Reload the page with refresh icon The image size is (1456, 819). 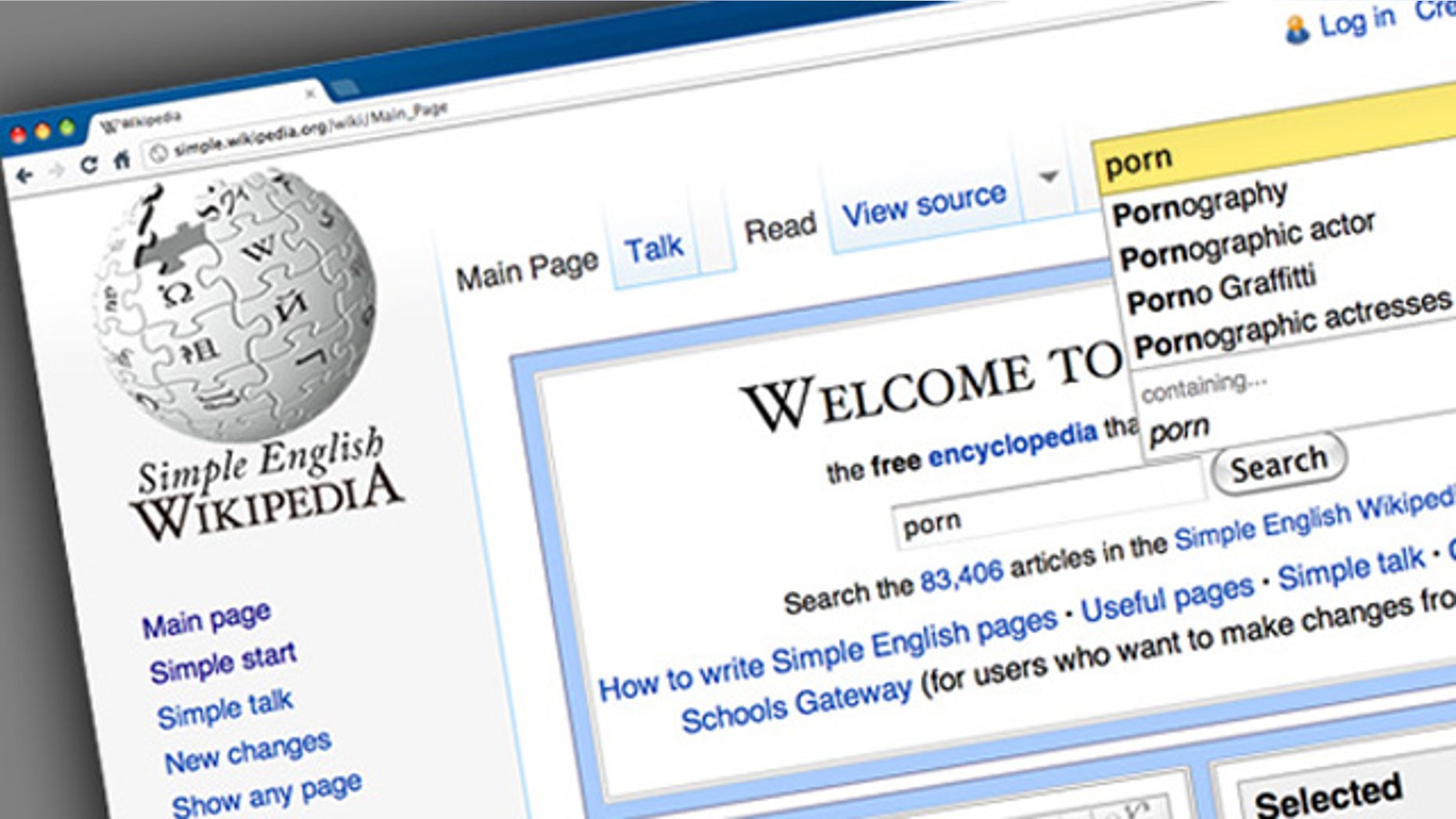(89, 165)
